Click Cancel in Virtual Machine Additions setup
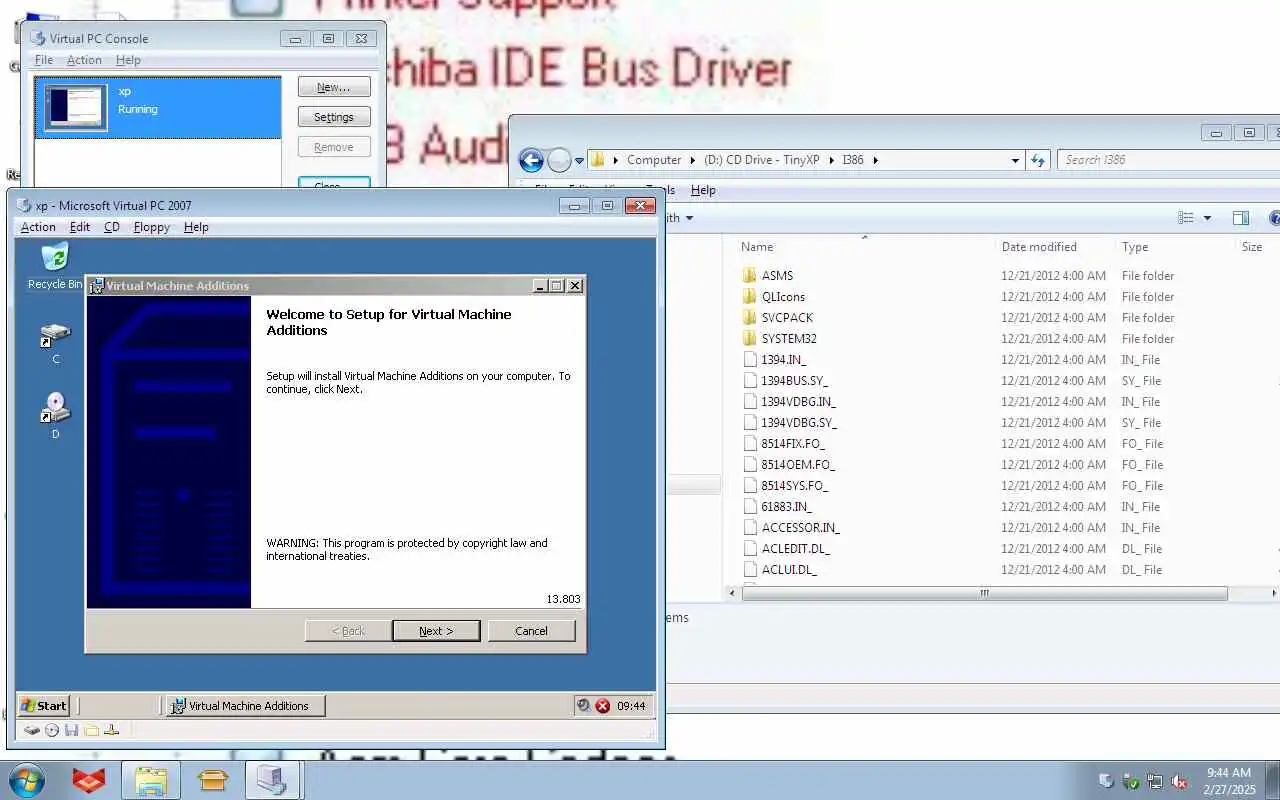The height and width of the screenshot is (800, 1280). coord(531,631)
